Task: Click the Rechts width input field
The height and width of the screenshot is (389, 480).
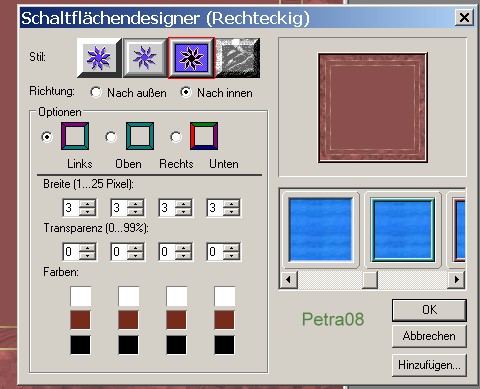Action: pos(167,208)
